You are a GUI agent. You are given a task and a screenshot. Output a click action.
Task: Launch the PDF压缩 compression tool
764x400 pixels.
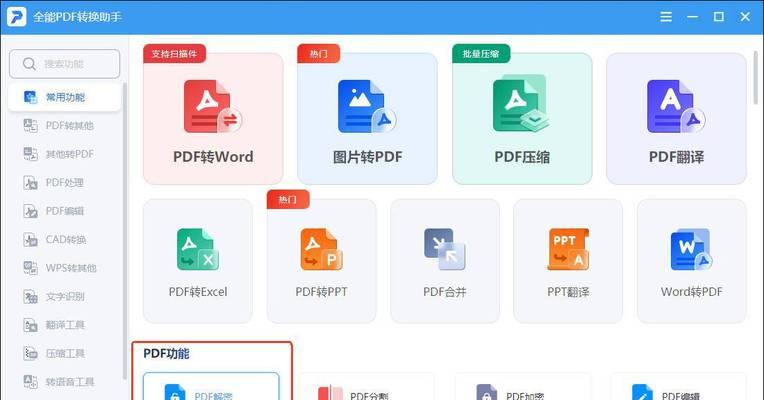(x=522, y=119)
